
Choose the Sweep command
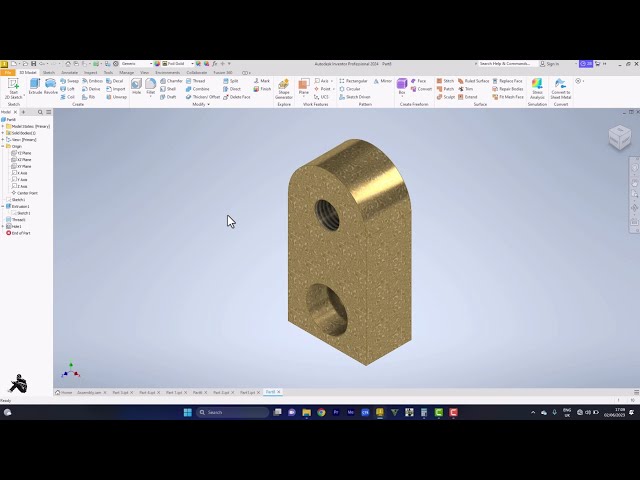click(69, 81)
